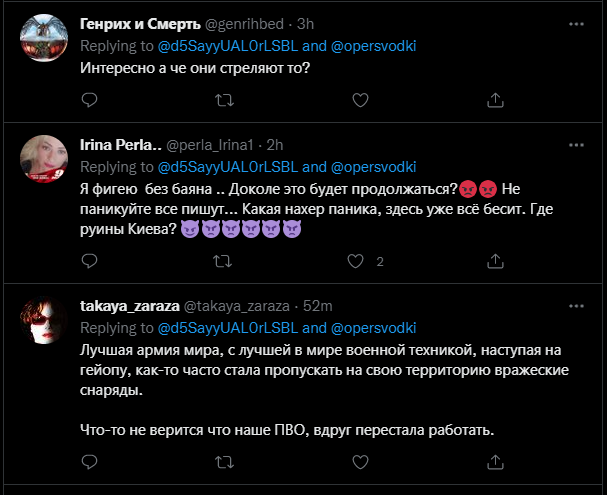Image resolution: width=607 pixels, height=495 pixels.
Task: Reply to Irina Perla's tweet
Action: coord(88,261)
